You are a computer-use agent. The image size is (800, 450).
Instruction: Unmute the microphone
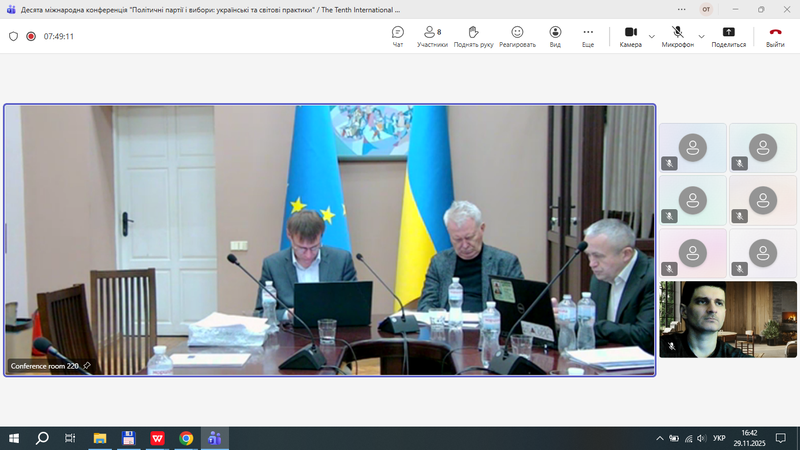pyautogui.click(x=677, y=36)
